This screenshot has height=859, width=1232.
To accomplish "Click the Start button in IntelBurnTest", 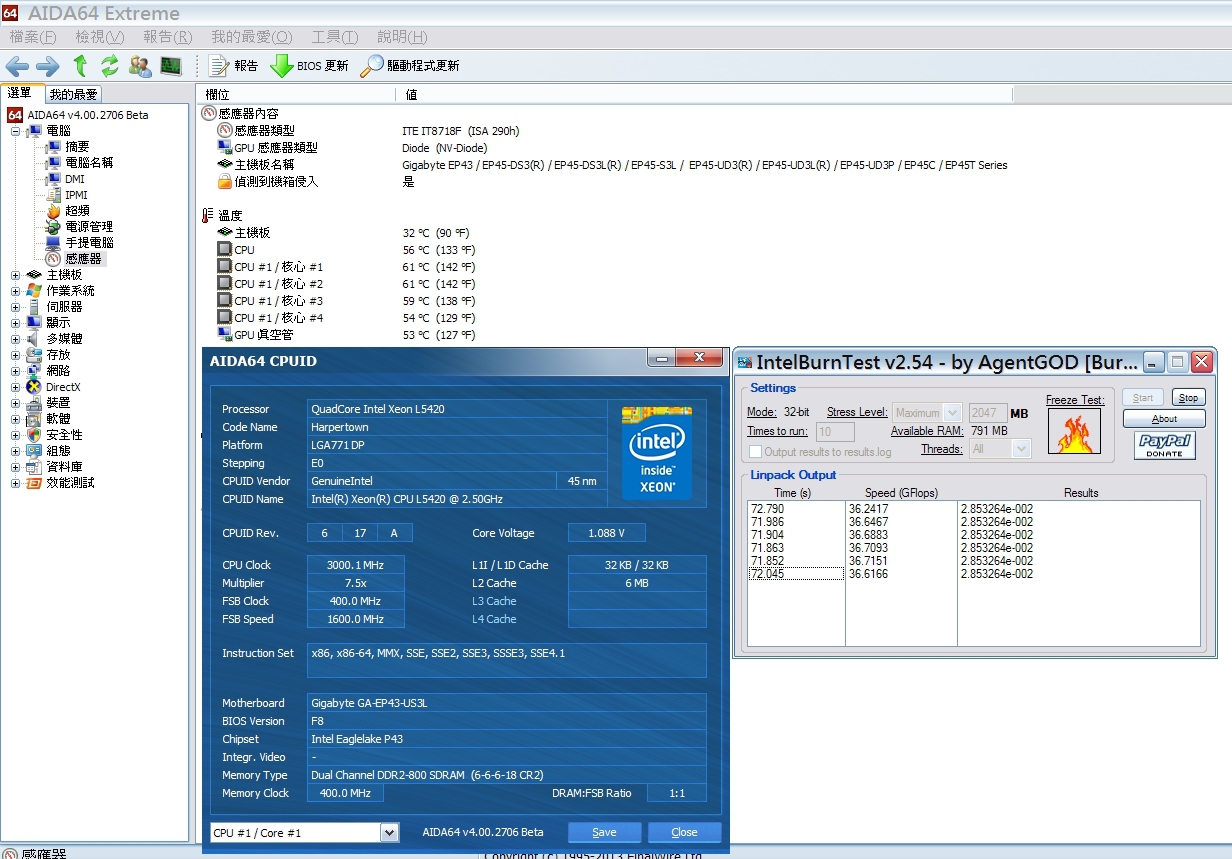I will tap(1143, 397).
